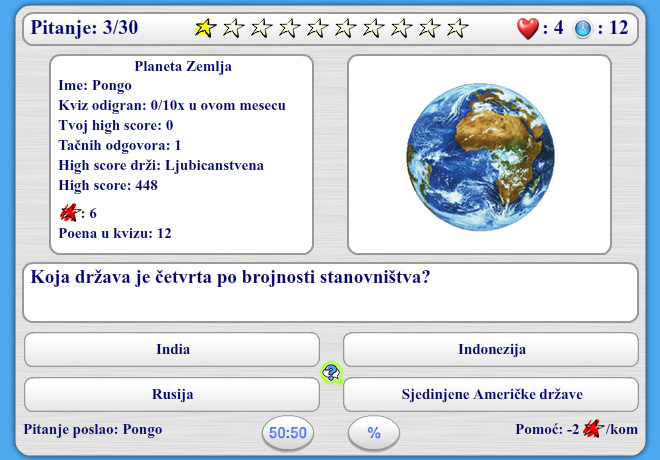
Task: Click Tvoj high score: 0
Action: coord(116,125)
